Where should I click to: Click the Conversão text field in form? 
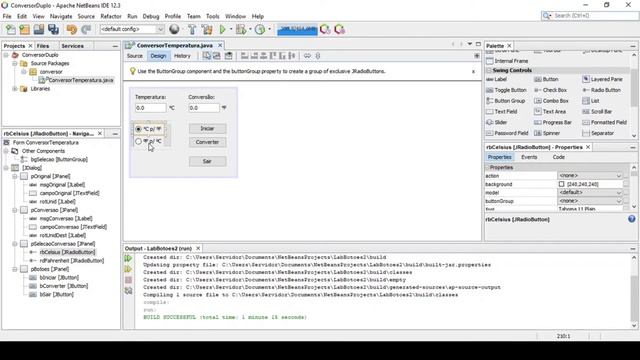point(204,108)
